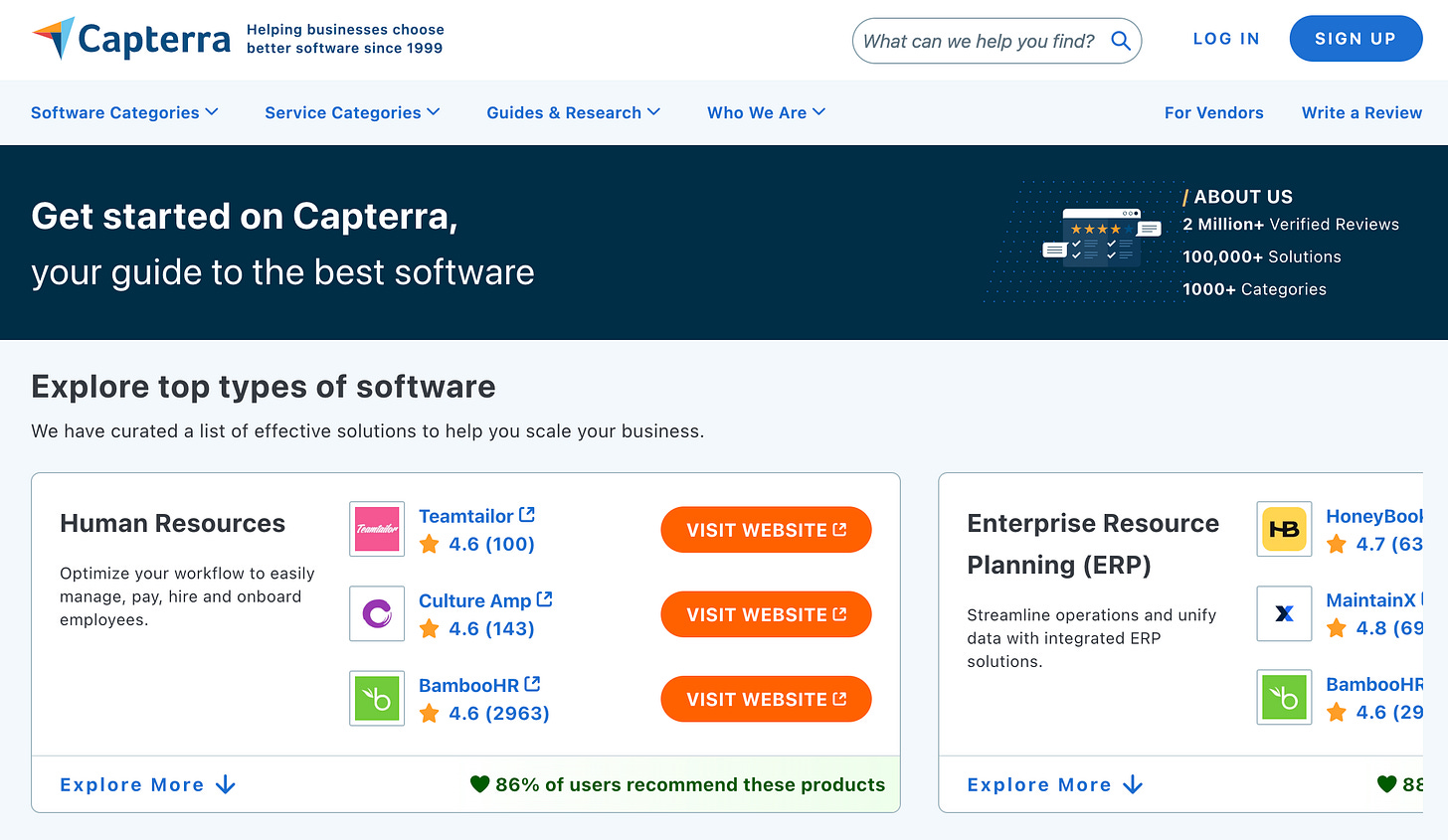
Task: Open the For Vendors menu item
Action: [1214, 112]
